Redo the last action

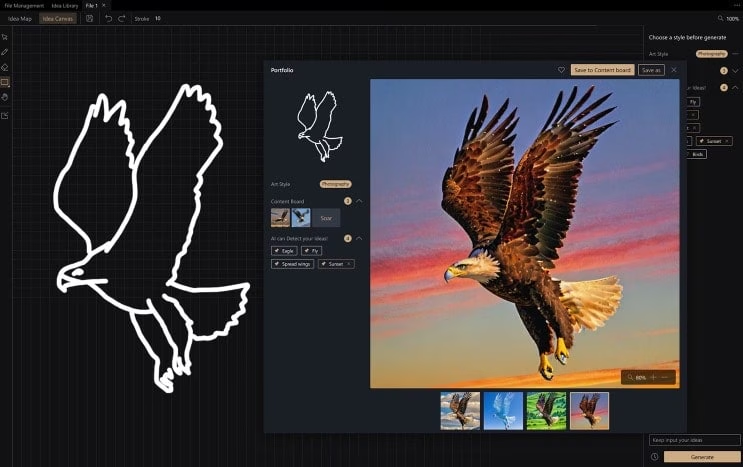click(122, 18)
